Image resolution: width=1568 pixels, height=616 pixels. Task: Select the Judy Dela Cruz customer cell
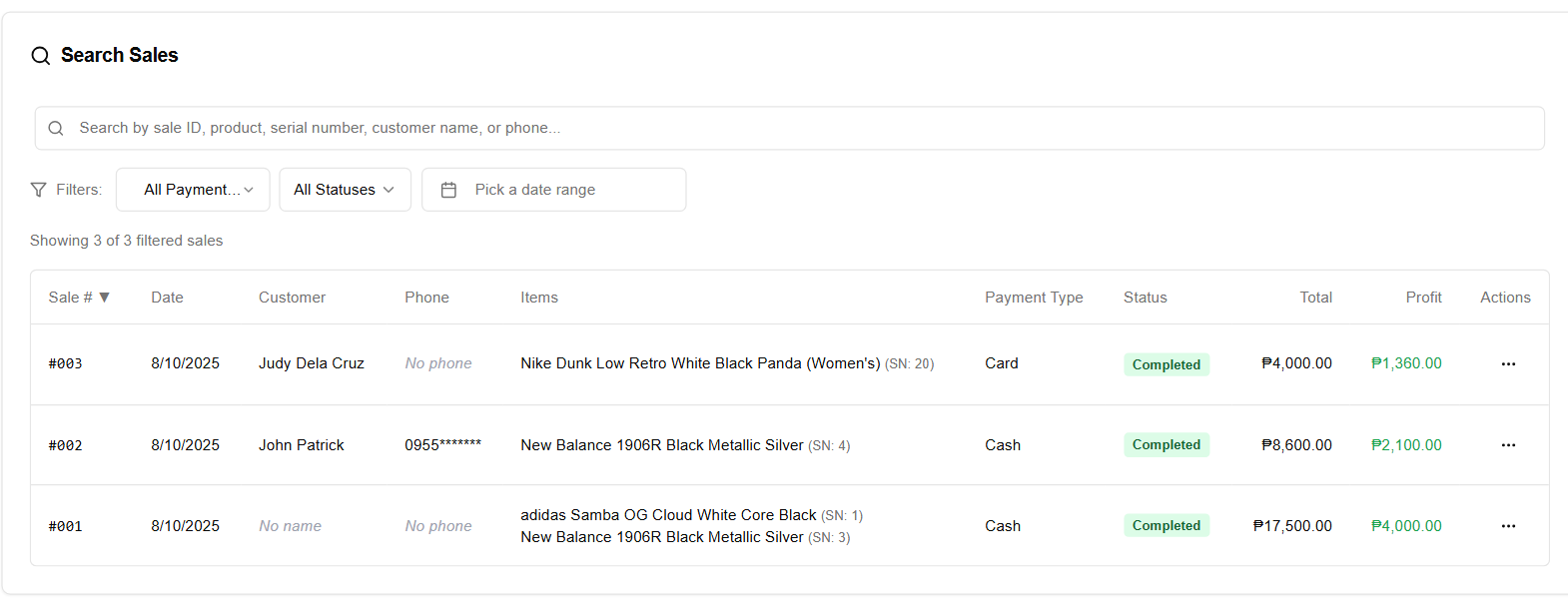point(312,363)
